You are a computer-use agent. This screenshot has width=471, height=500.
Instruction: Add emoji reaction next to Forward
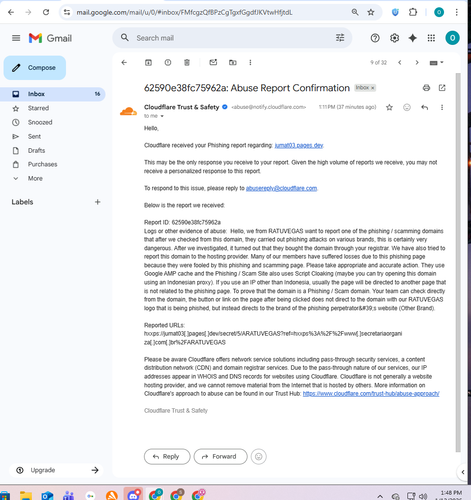258,456
